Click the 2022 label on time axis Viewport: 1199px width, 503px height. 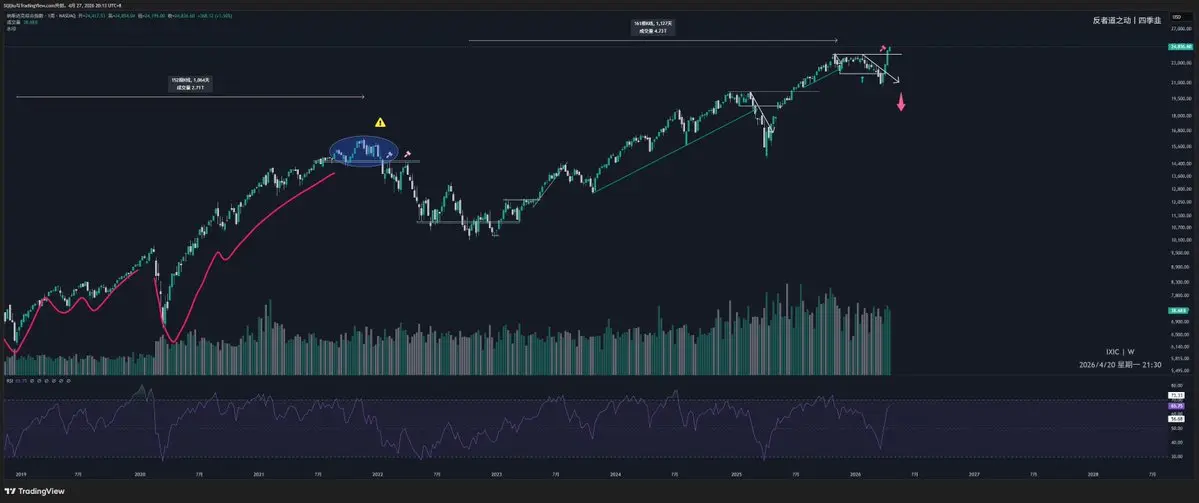click(x=378, y=474)
